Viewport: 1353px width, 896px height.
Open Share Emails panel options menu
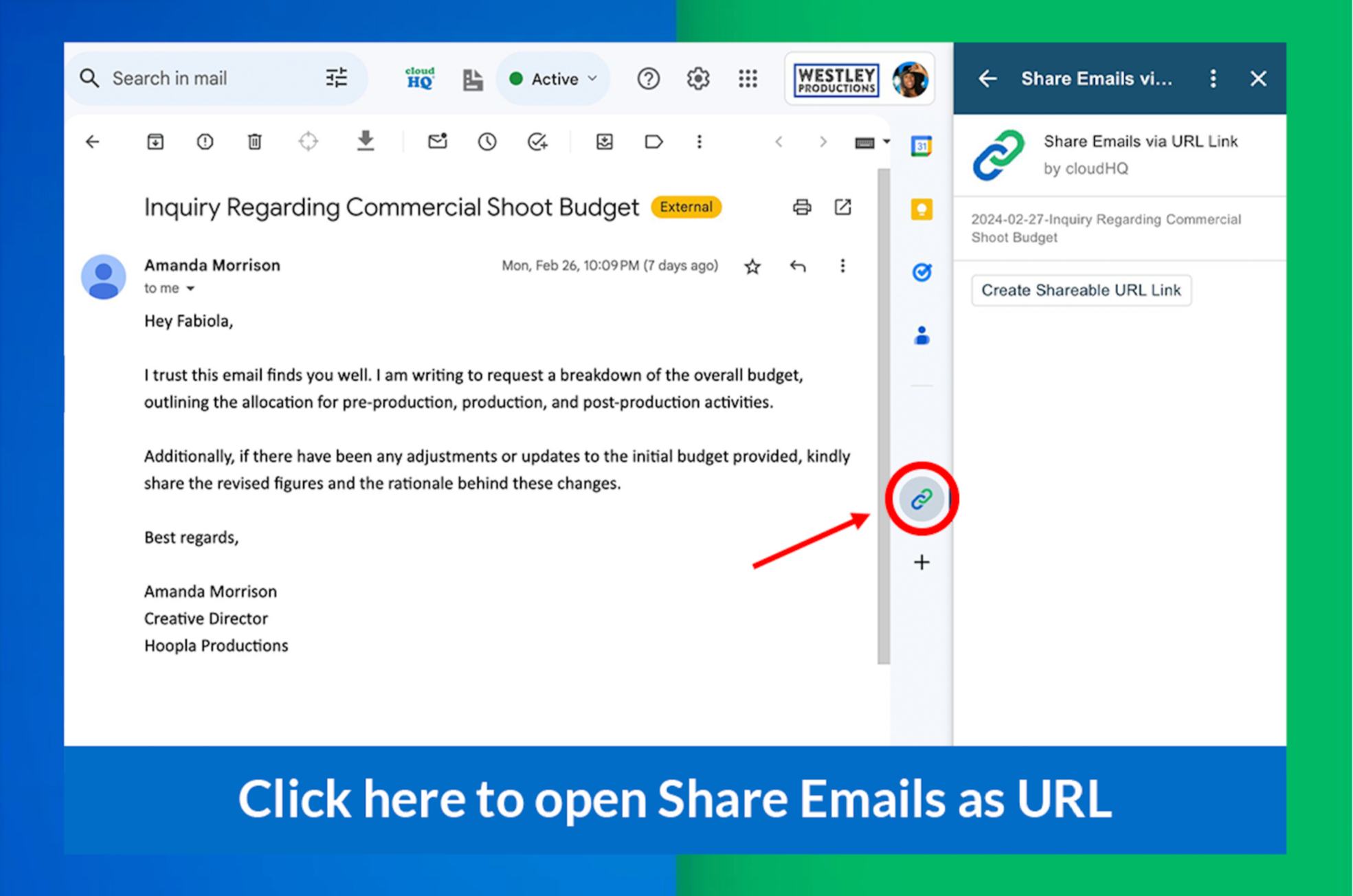(x=1213, y=78)
